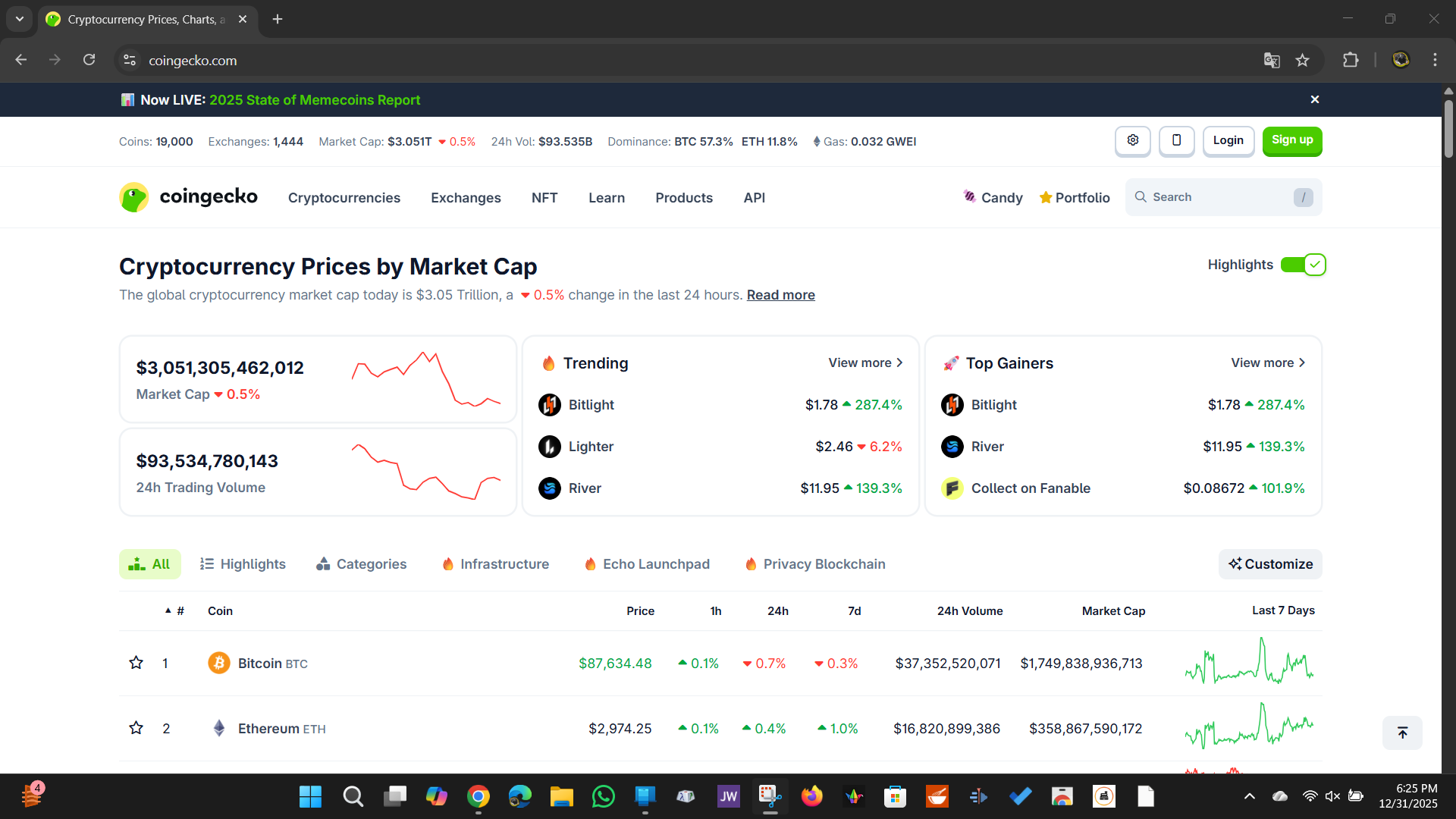
Task: Switch to the Categories tab
Action: (x=362, y=564)
